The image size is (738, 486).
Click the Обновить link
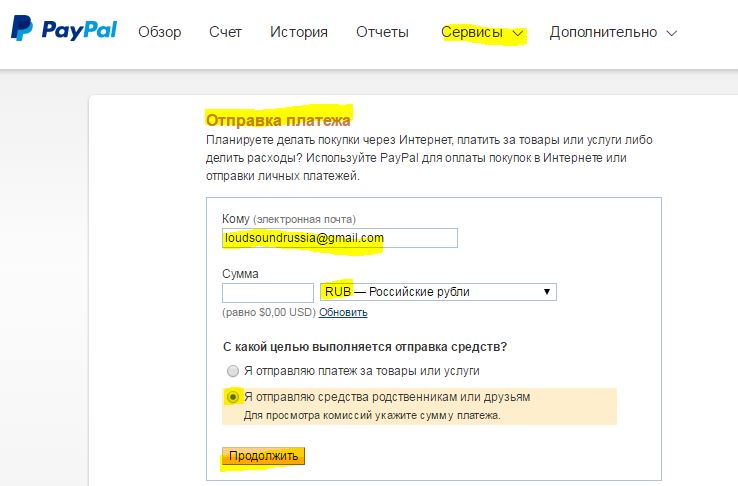(x=343, y=312)
